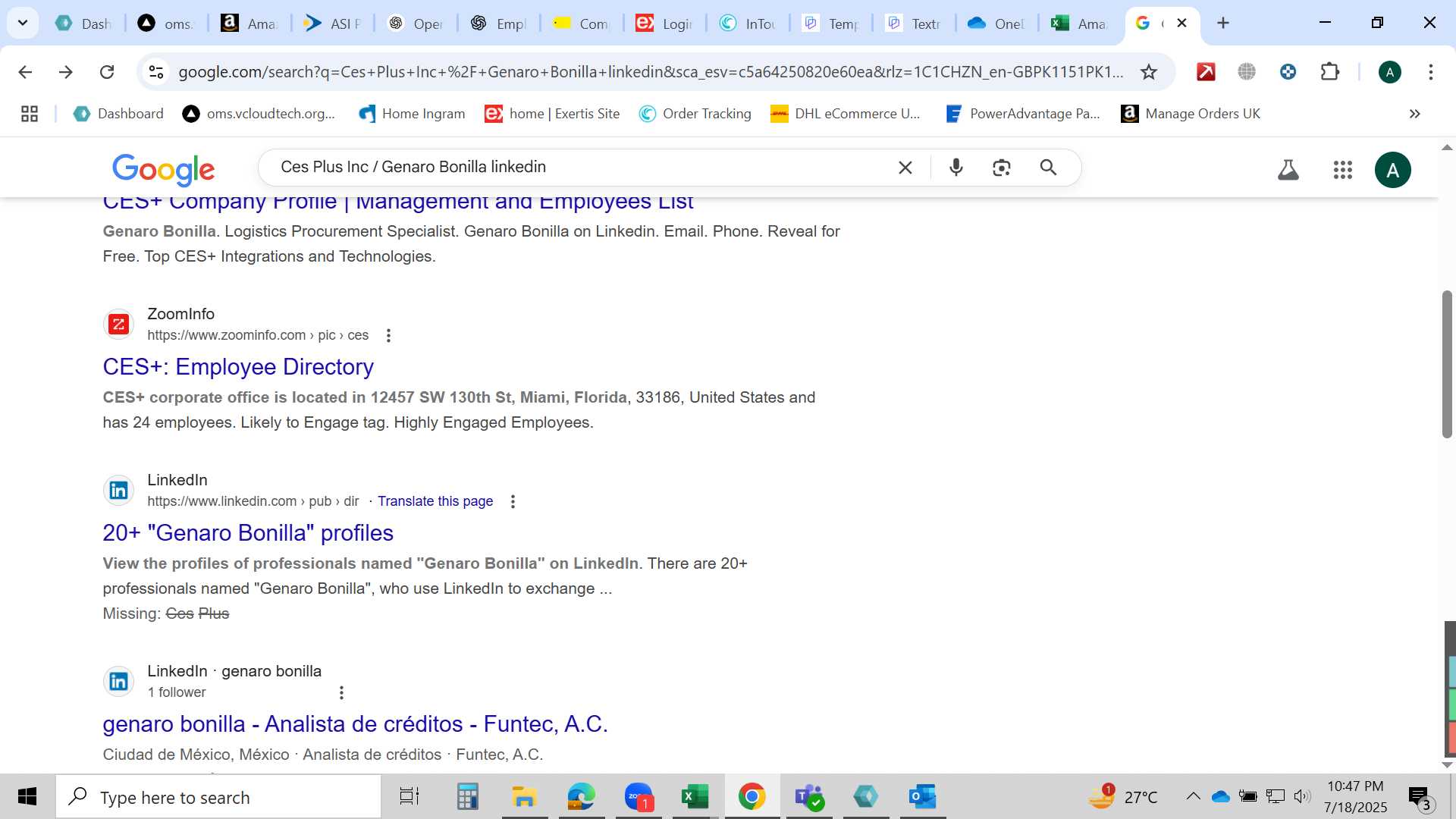
Task: Click Translate this page link
Action: point(435,501)
